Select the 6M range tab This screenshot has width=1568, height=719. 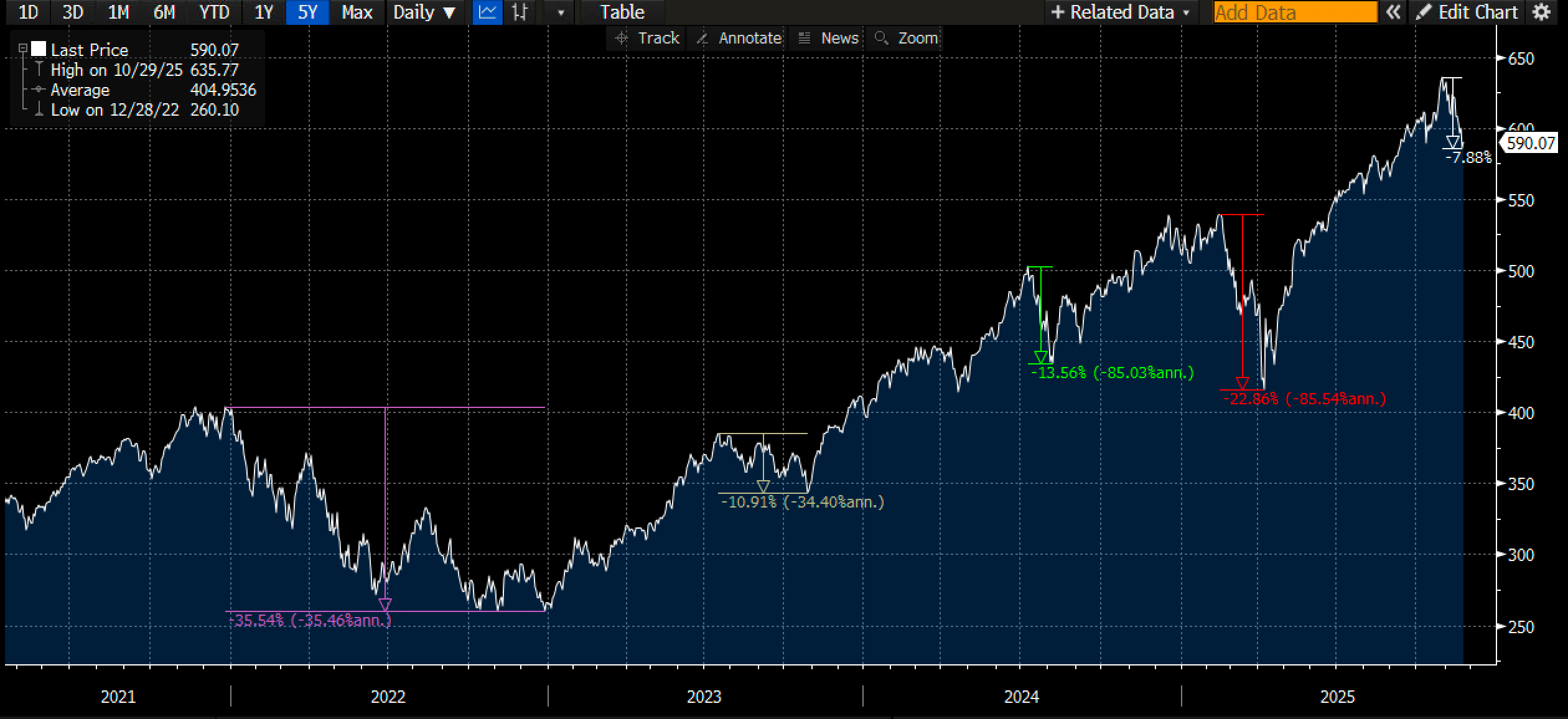[x=164, y=12]
